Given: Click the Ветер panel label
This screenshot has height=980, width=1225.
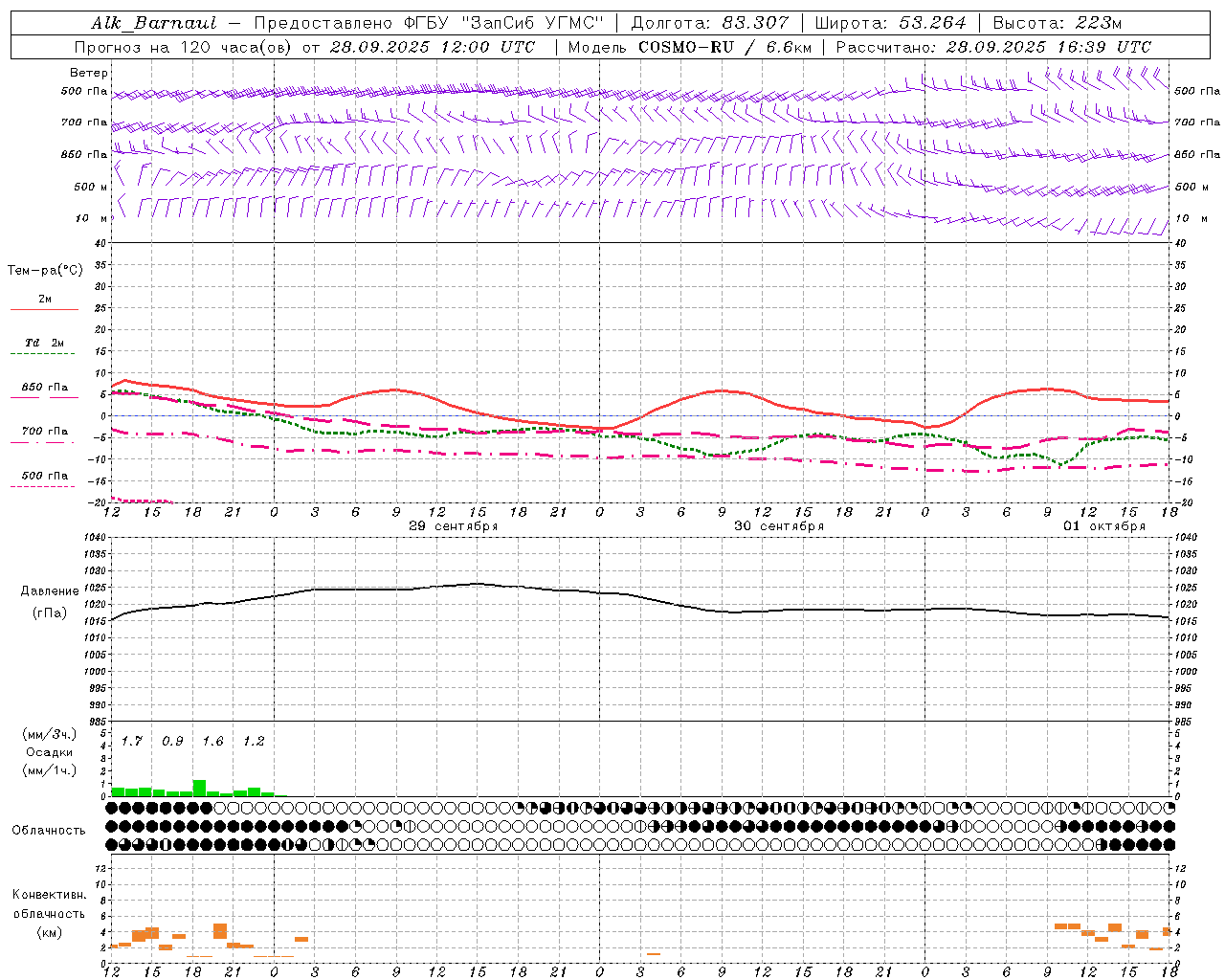Looking at the screenshot, I should click(89, 73).
